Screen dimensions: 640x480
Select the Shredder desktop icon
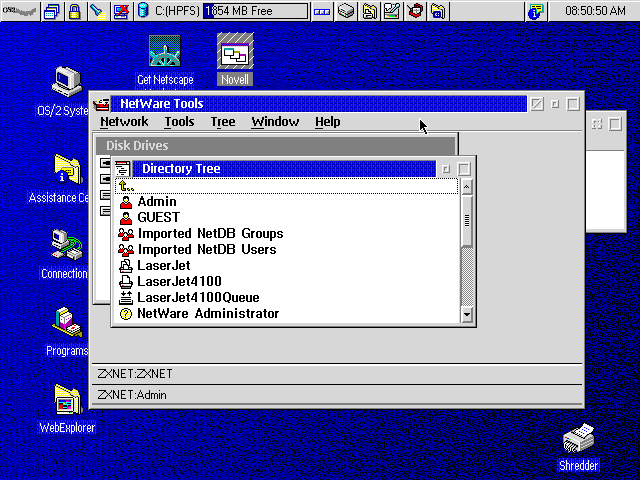(x=578, y=439)
